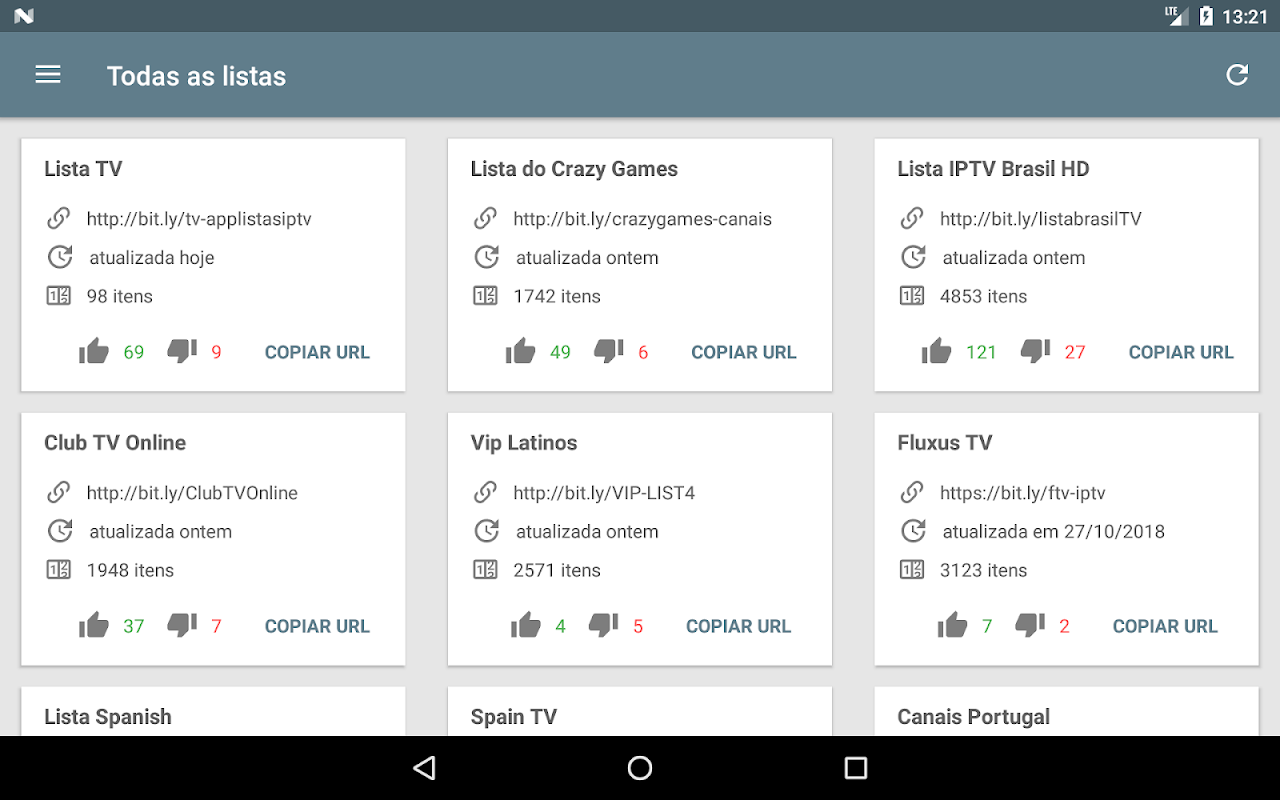Click the http://bit.ly/VIP-LIST4 address
Image resolution: width=1280 pixels, height=800 pixels.
coord(604,493)
